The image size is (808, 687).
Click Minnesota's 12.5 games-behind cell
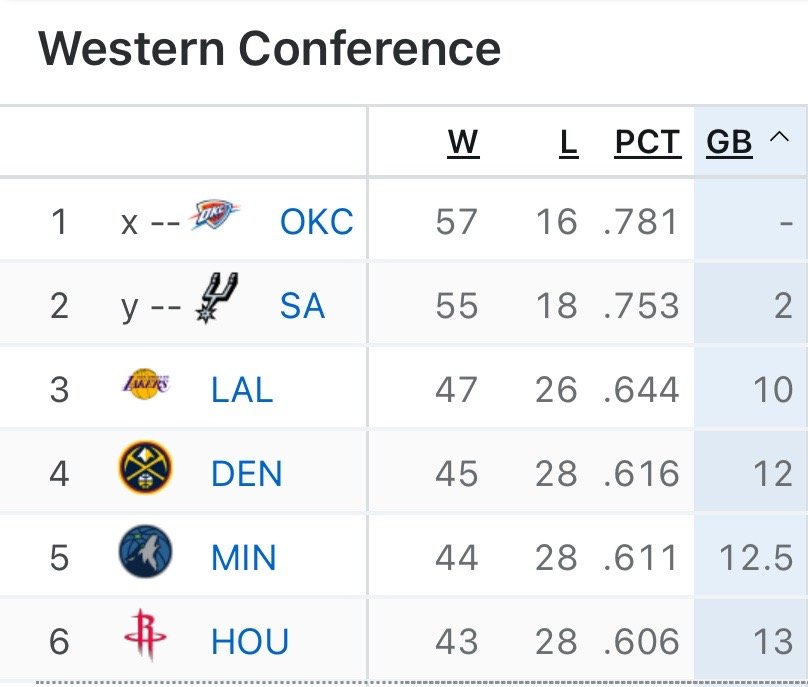[x=756, y=558]
